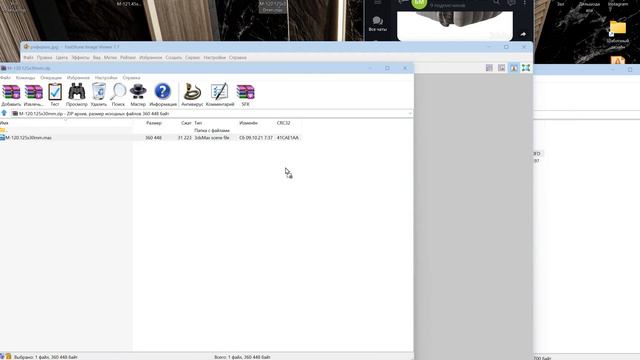Expand the archive path address dropdown
This screenshot has width=640, height=360.
pyautogui.click(x=410, y=113)
